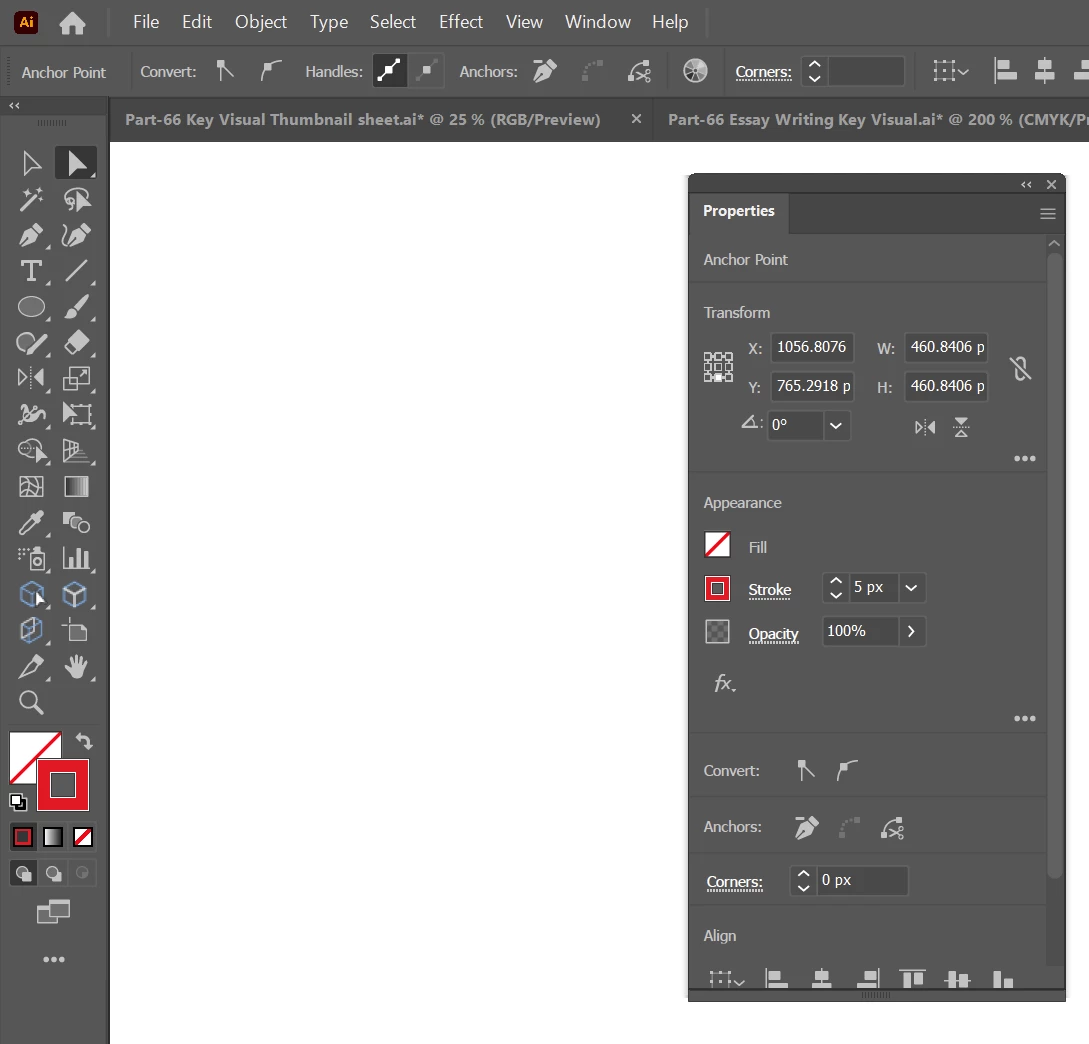Open the File menu
The height and width of the screenshot is (1044, 1089).
pyautogui.click(x=146, y=22)
